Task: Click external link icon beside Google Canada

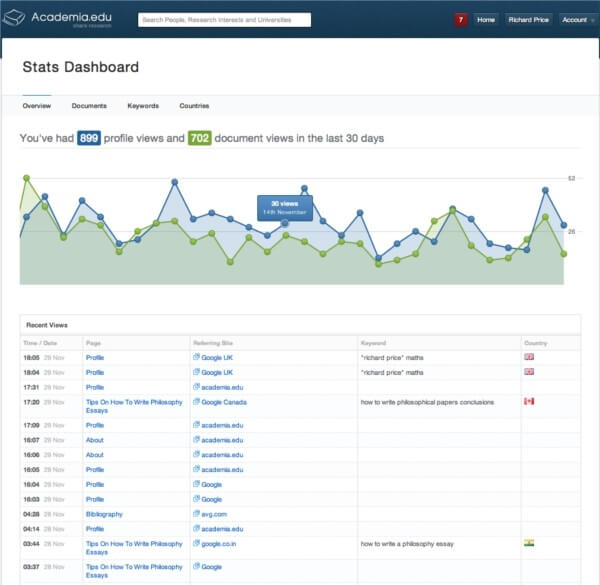Action: tap(196, 402)
